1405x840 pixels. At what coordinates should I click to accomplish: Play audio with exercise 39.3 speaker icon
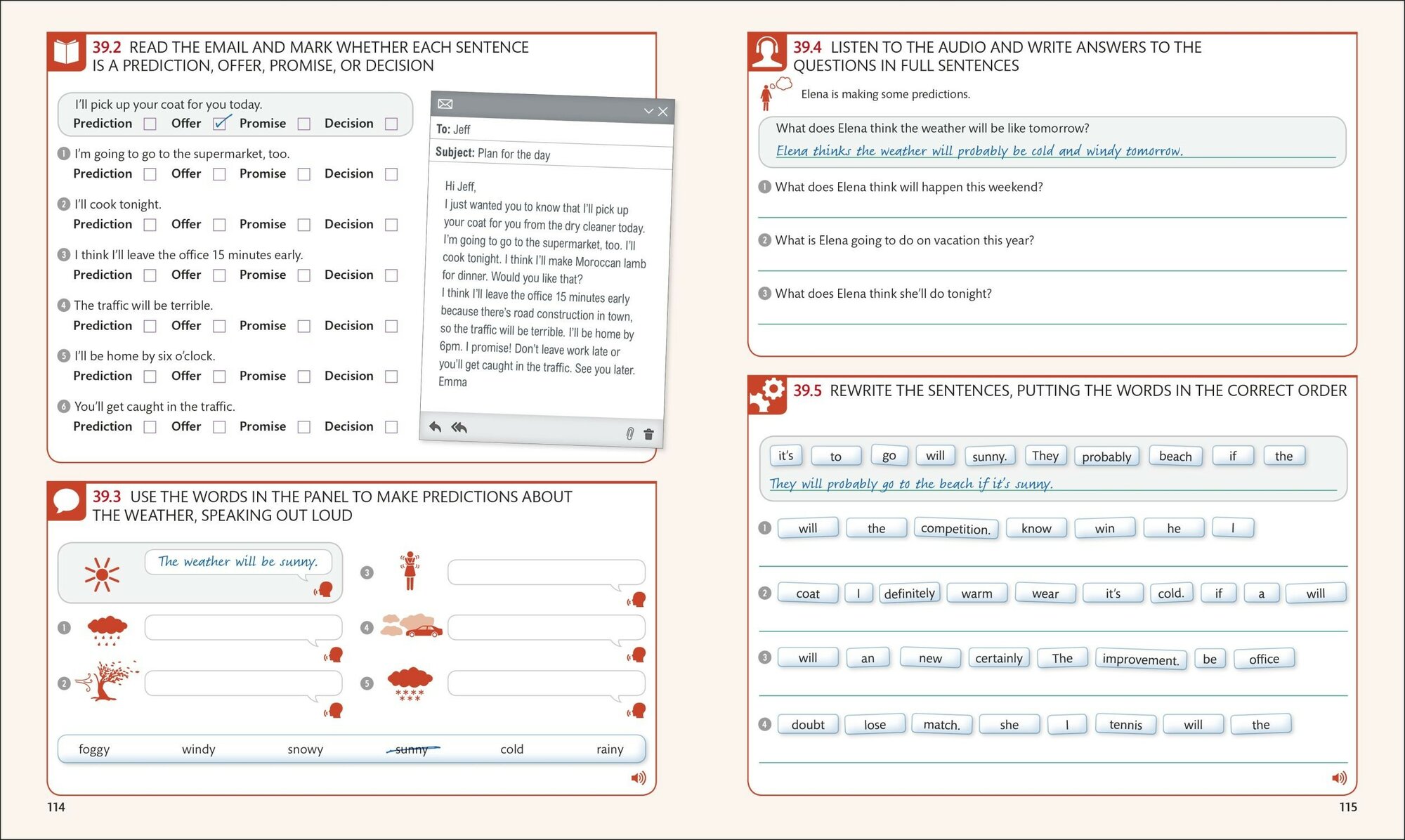click(x=638, y=777)
